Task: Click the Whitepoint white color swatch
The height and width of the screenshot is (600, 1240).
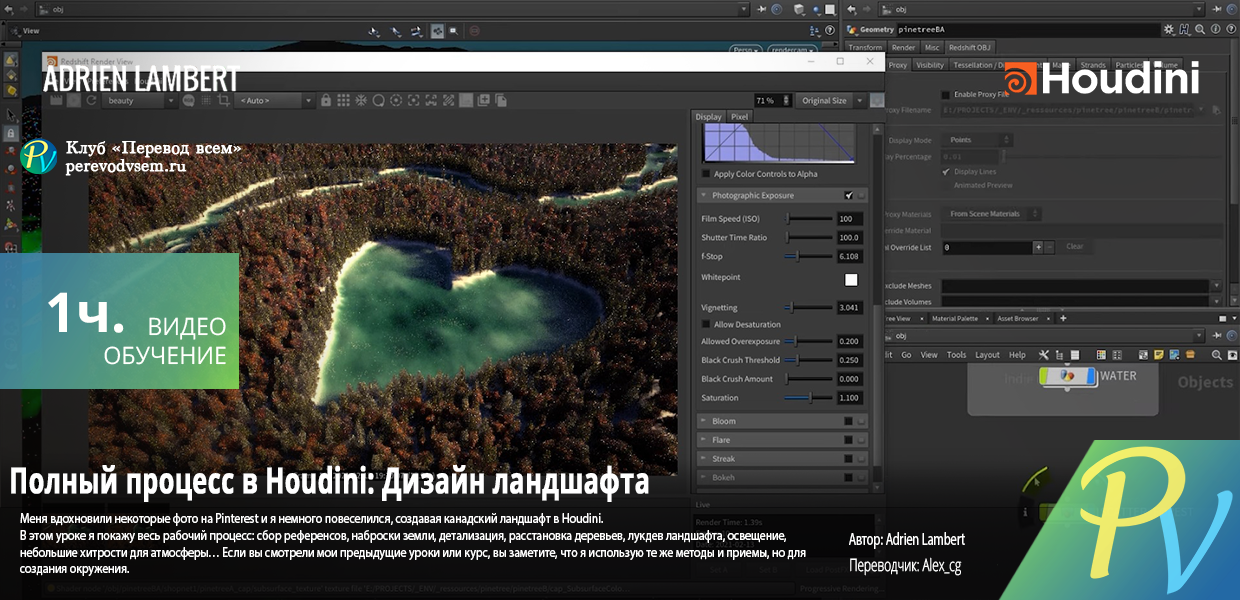Action: (851, 279)
